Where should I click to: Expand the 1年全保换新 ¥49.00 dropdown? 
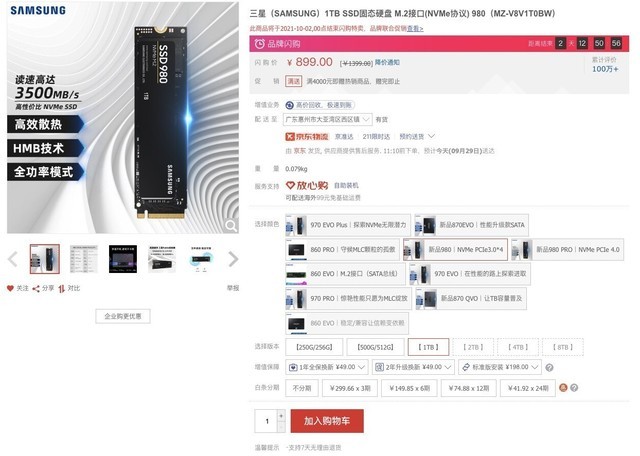[327, 367]
